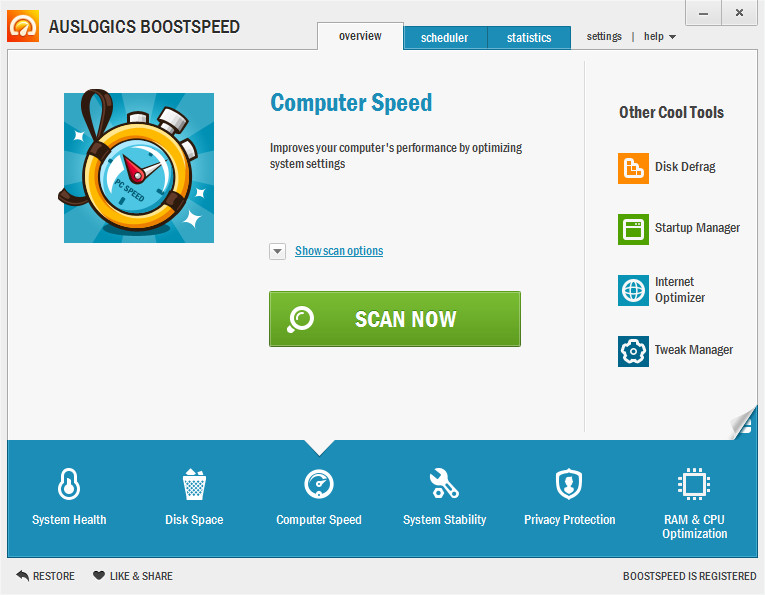Screen dimensions: 765x595
Task: Click the Startup Manager label
Action: tap(697, 228)
